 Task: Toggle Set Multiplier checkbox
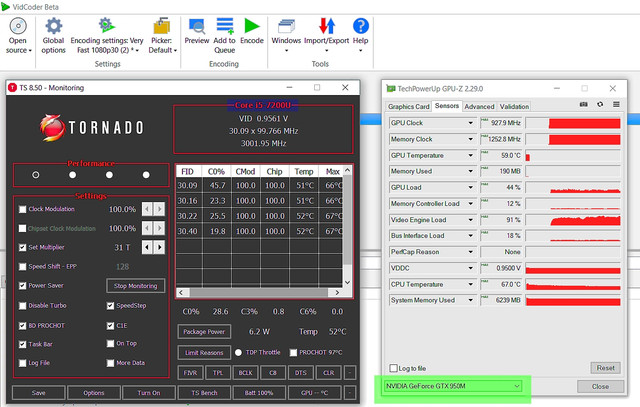pos(22,247)
